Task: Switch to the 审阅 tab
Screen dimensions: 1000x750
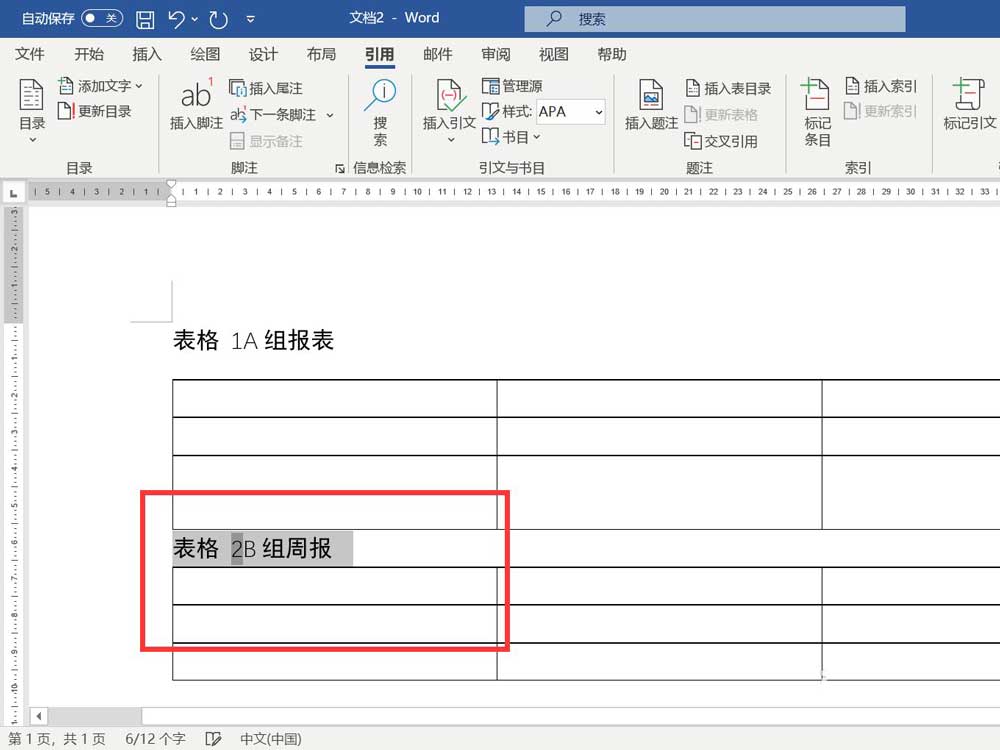Action: pos(496,54)
